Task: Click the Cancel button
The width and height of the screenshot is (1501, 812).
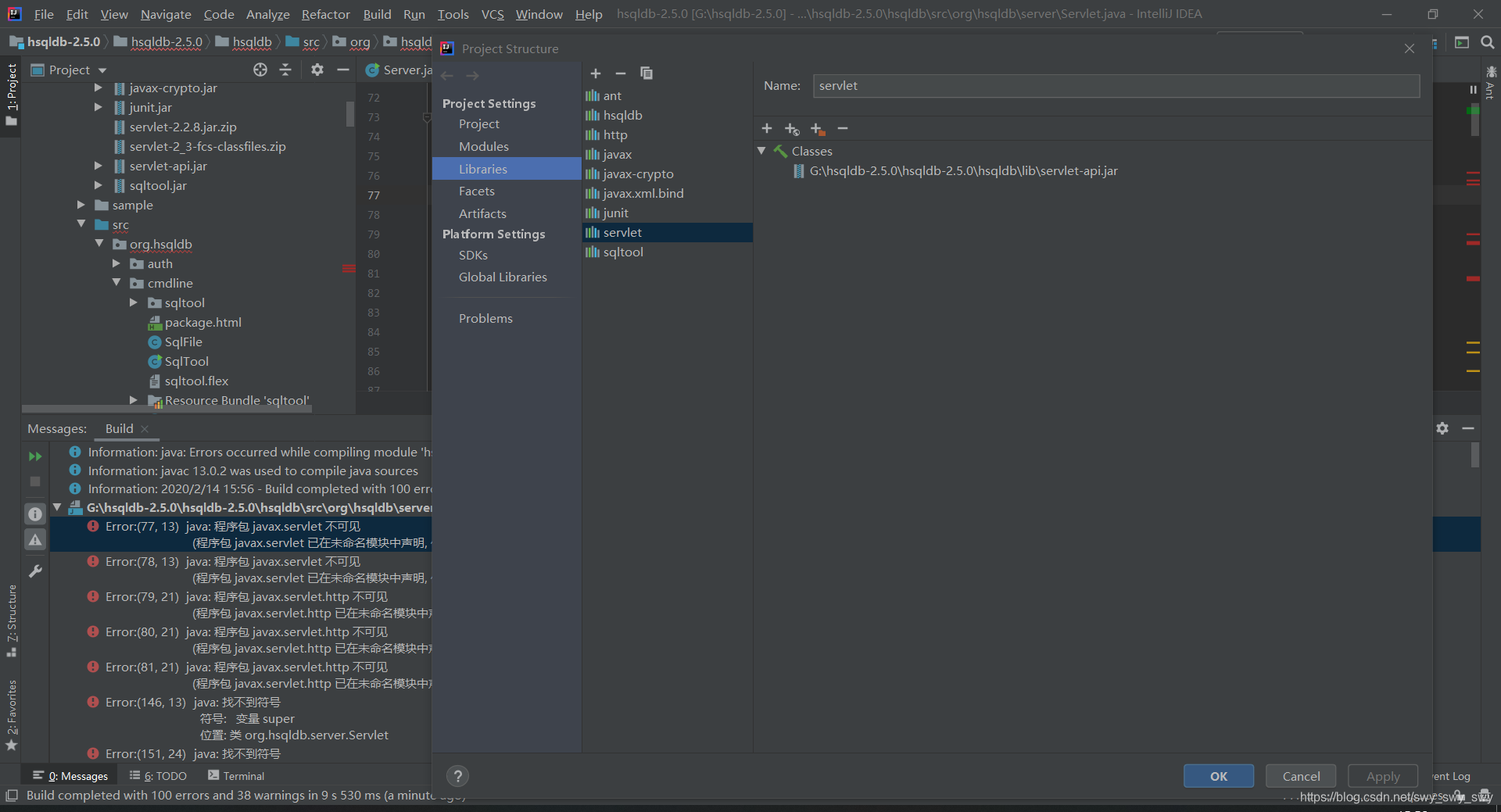Action: point(1301,776)
